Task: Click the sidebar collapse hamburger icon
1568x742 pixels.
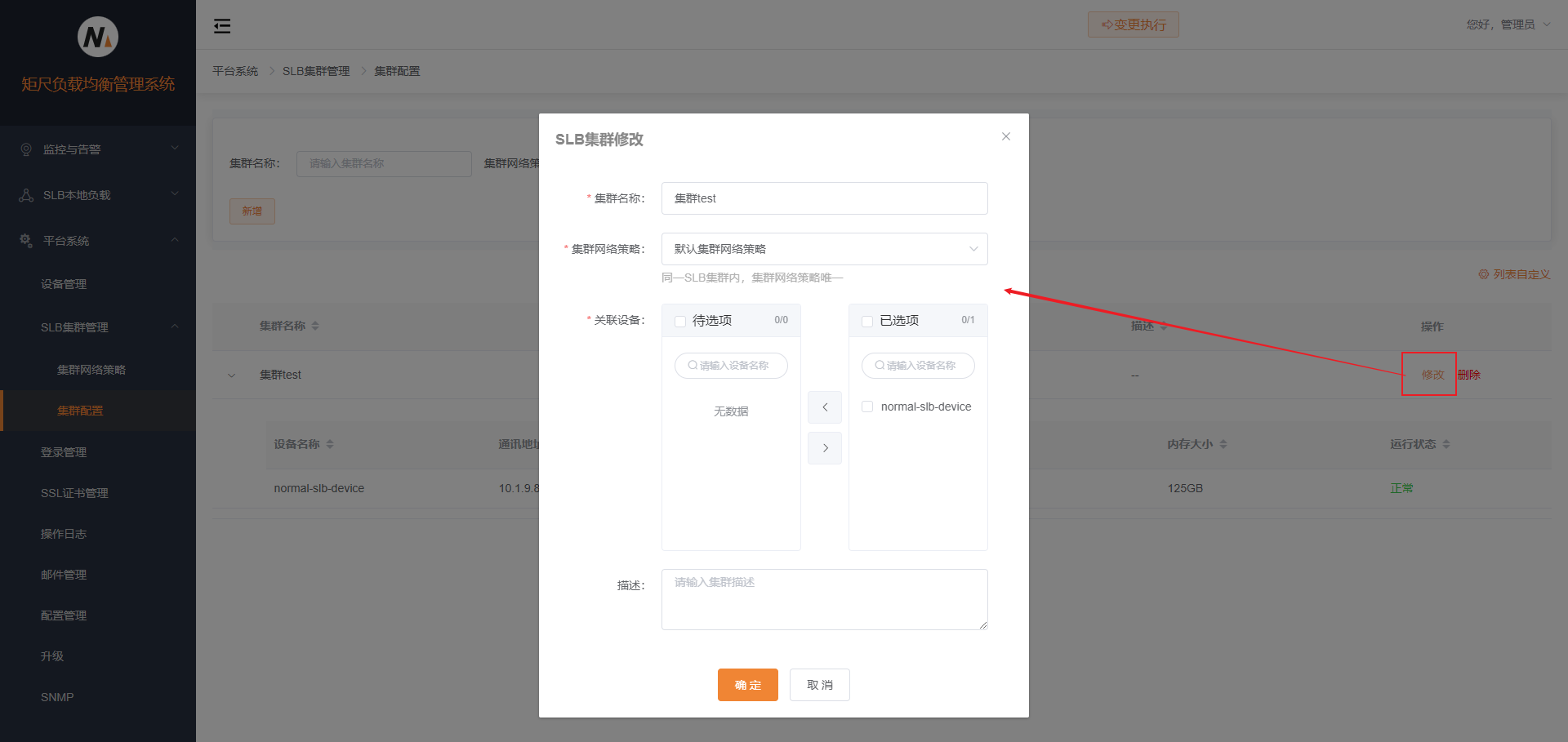Action: (x=222, y=26)
